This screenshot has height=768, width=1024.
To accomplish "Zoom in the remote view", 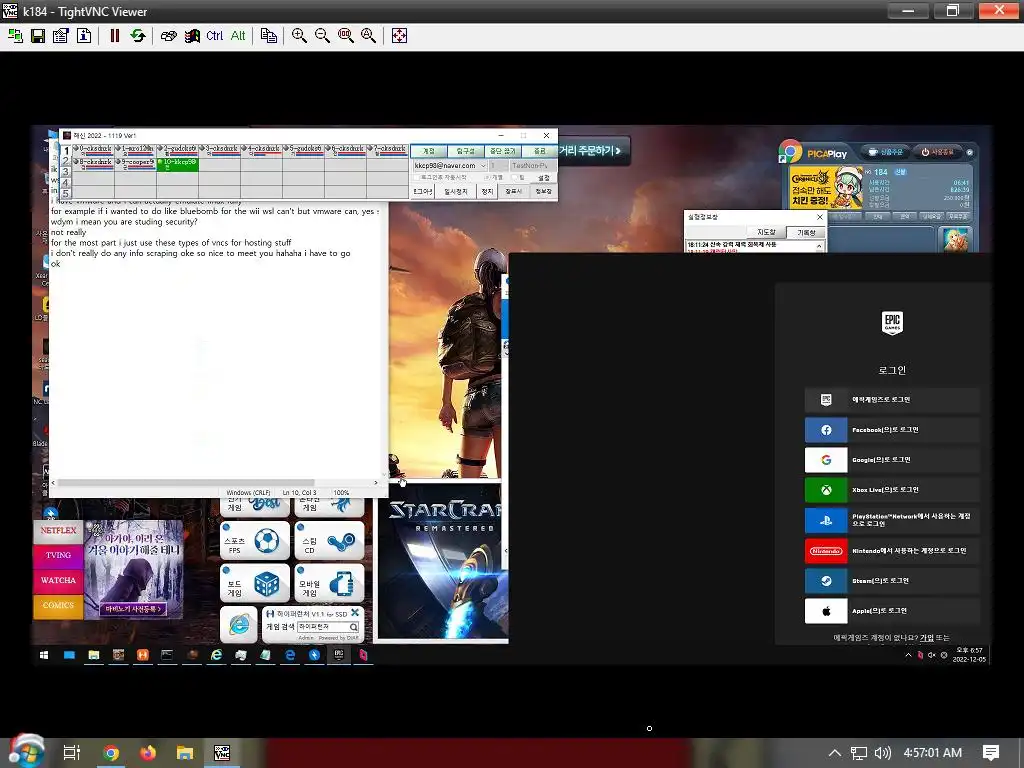I will (x=299, y=36).
